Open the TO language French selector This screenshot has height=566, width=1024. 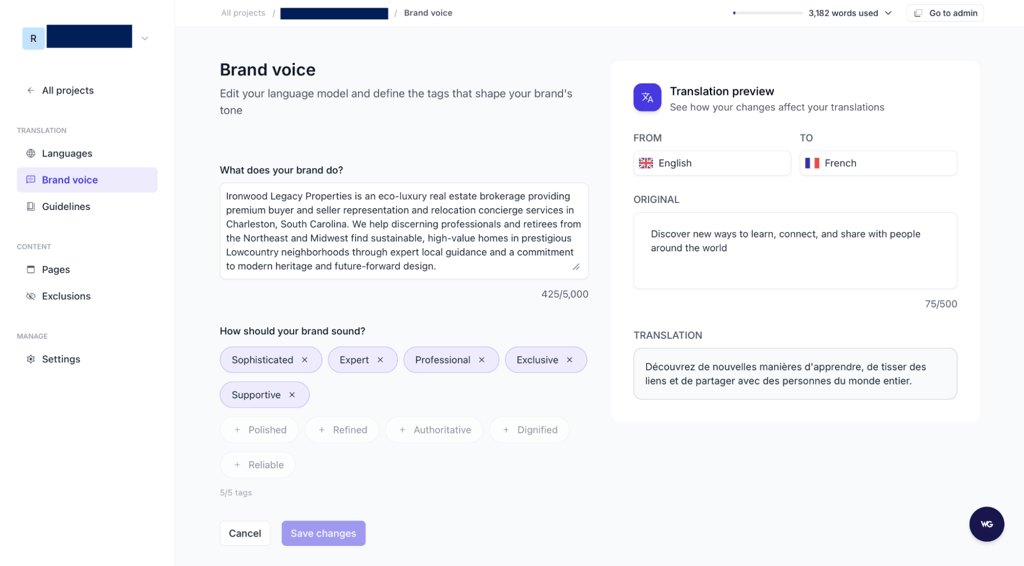(x=878, y=163)
